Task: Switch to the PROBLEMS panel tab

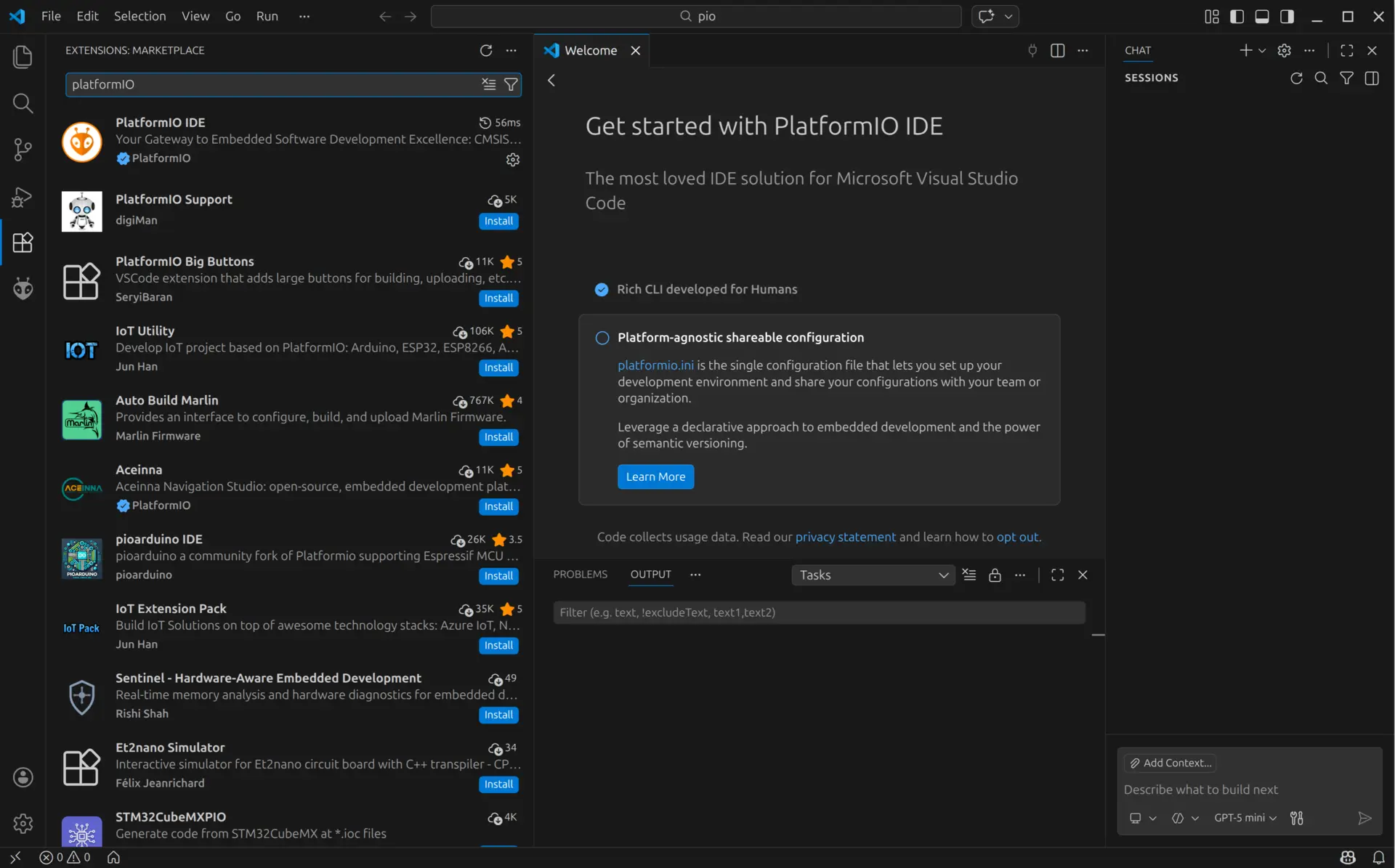Action: [580, 574]
